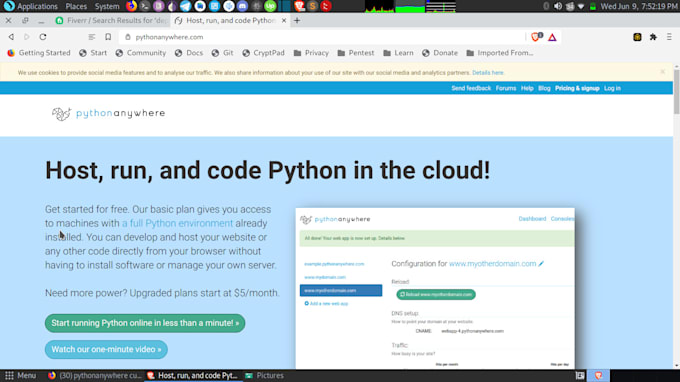Open the Places menu
Viewport: 680px width, 382px height.
coord(76,6)
